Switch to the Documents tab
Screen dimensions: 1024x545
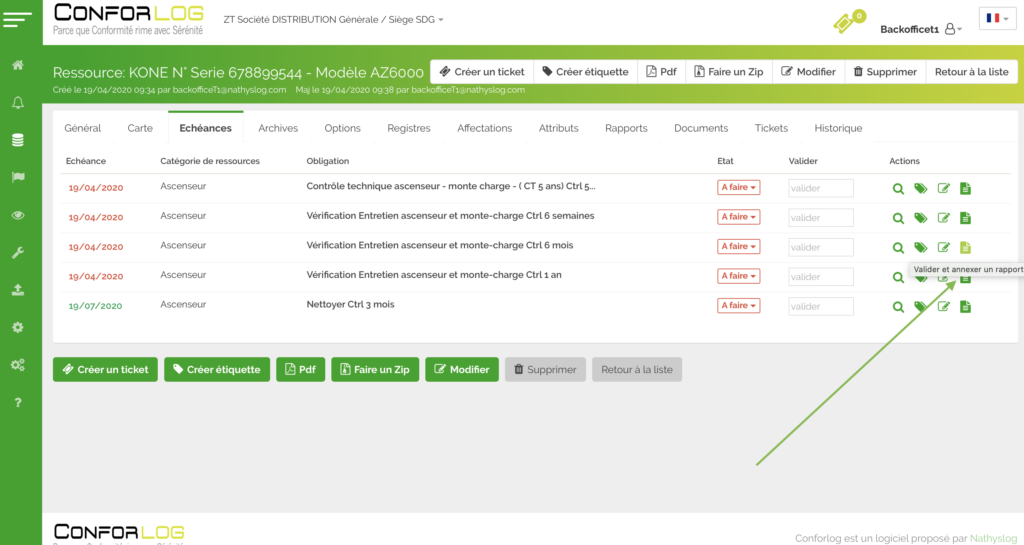tap(701, 128)
